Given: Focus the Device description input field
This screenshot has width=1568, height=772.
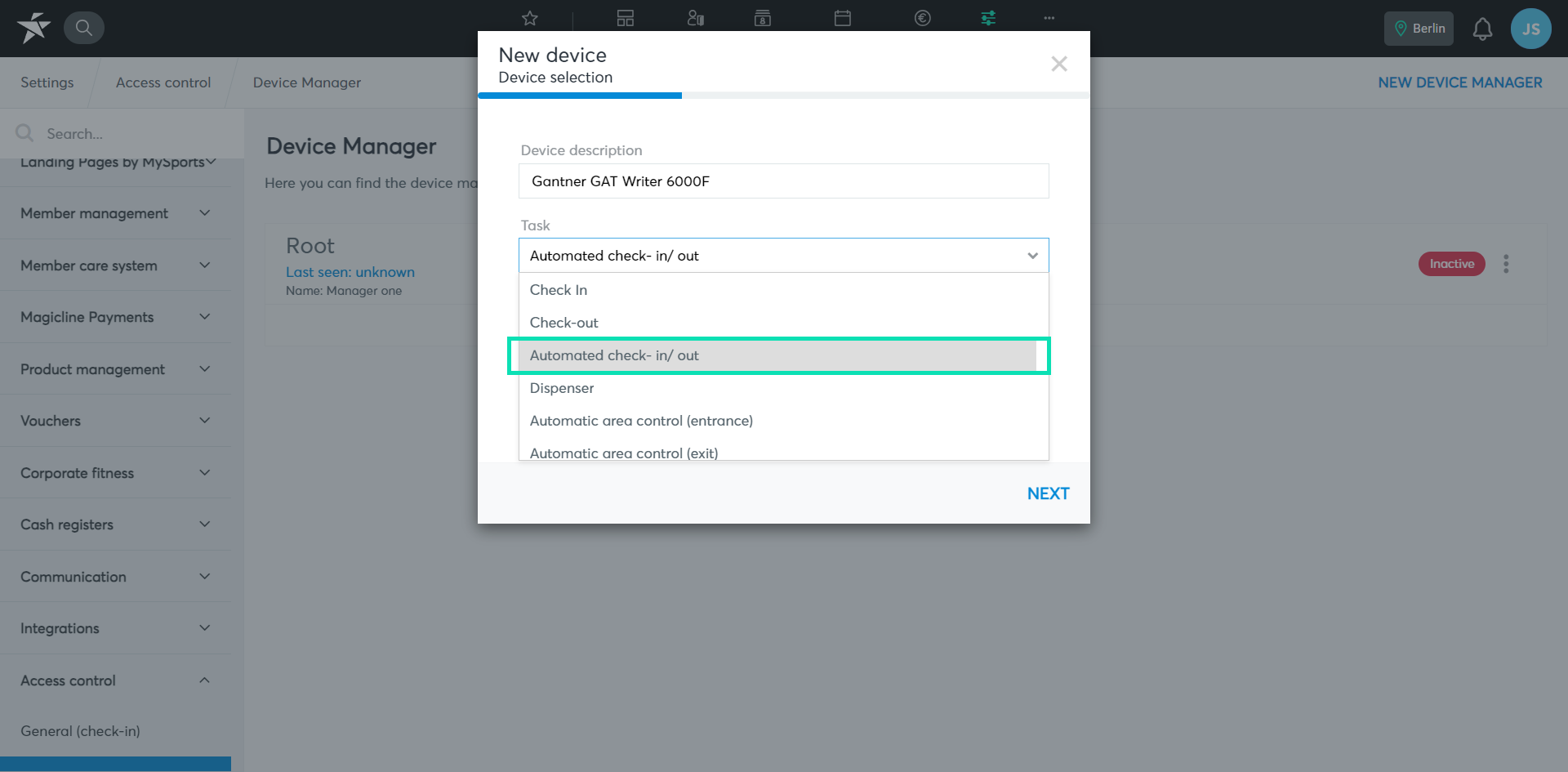Looking at the screenshot, I should [783, 181].
